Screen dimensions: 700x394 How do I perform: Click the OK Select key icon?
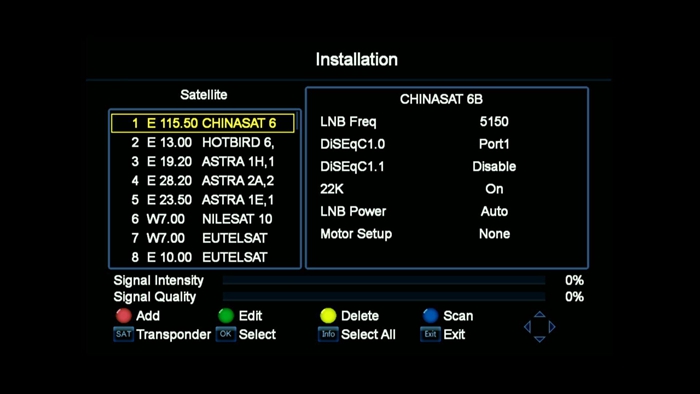pos(226,334)
